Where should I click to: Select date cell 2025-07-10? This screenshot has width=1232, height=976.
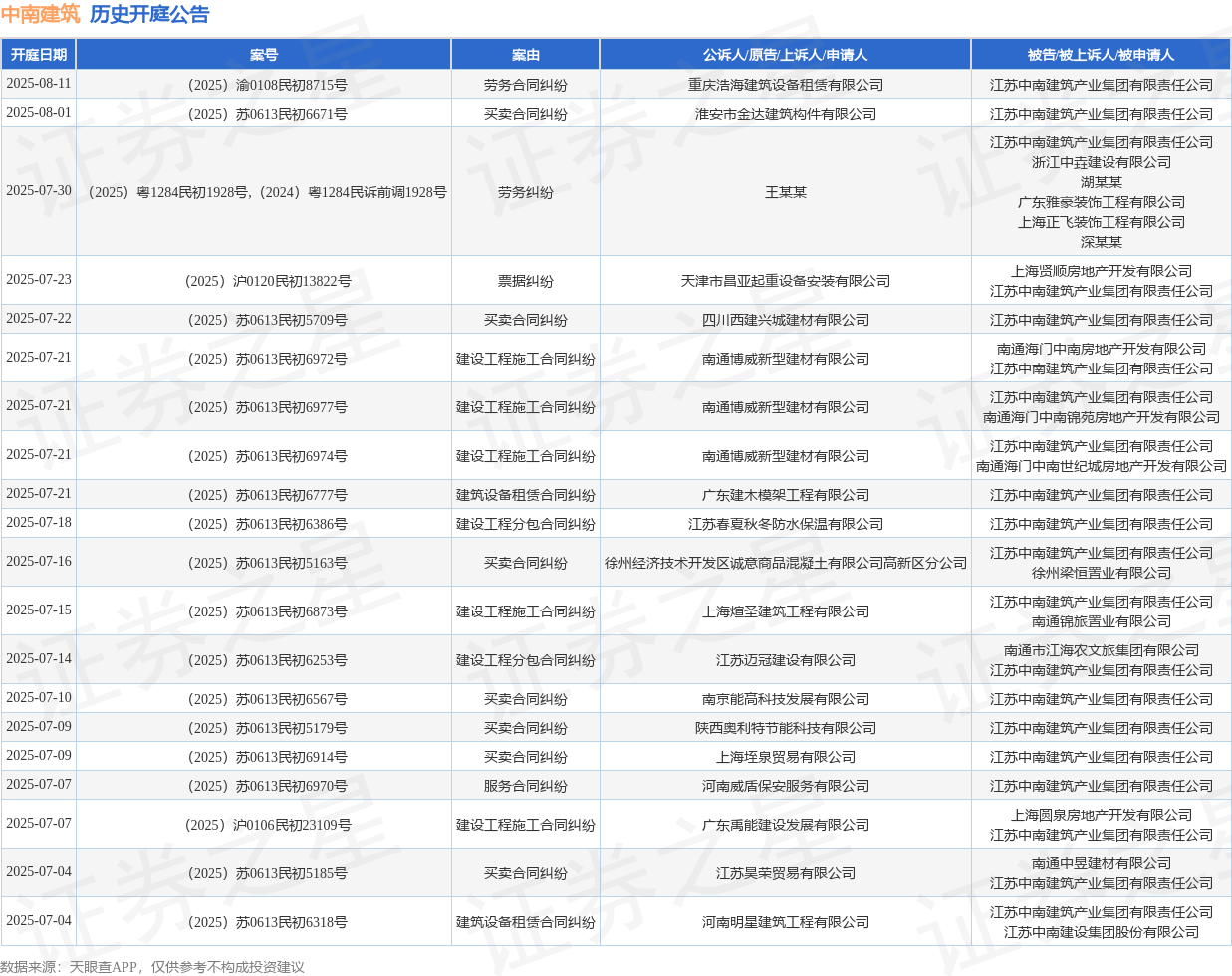[39, 698]
